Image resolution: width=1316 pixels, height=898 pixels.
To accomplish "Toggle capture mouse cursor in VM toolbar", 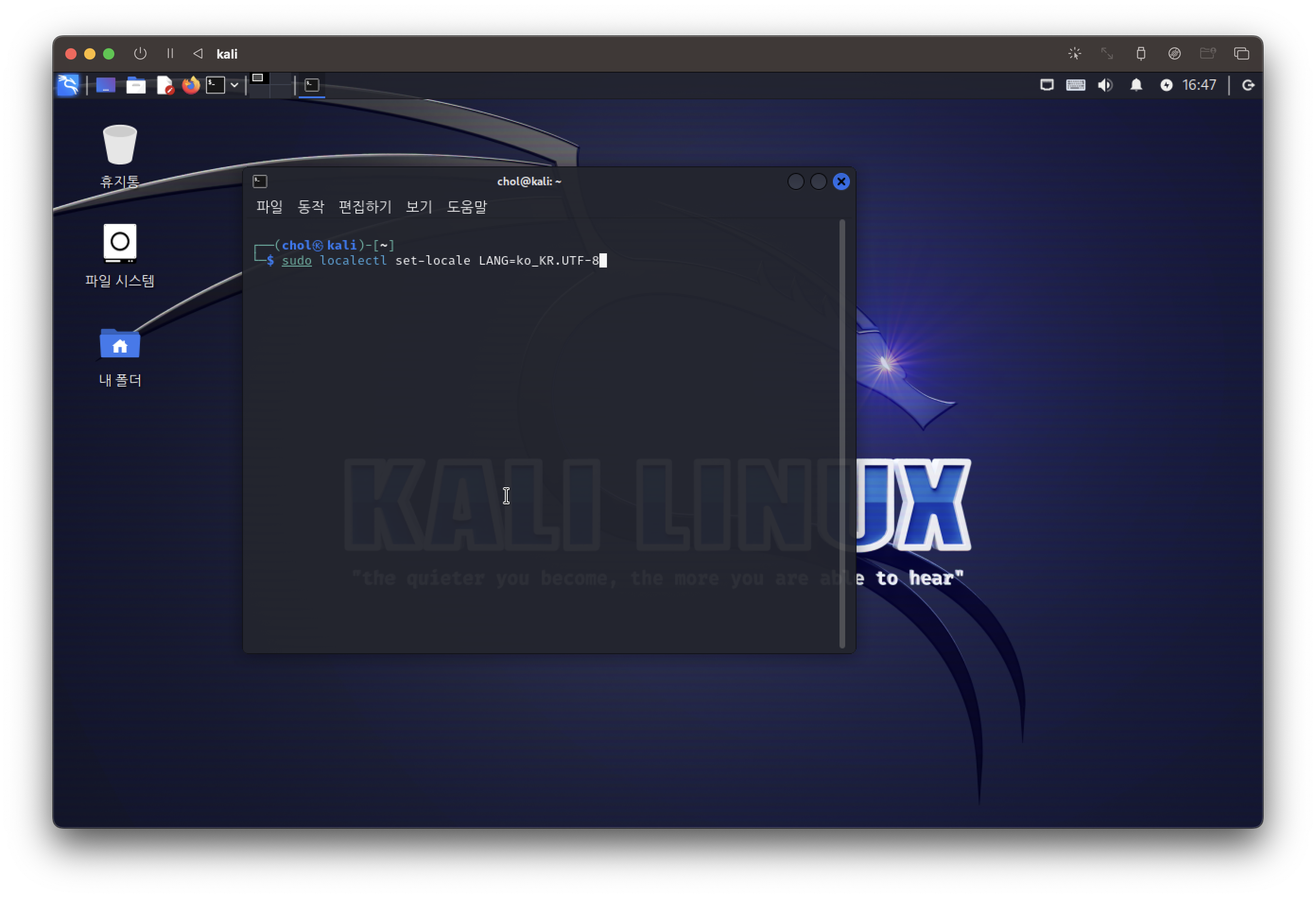I will click(x=1074, y=54).
